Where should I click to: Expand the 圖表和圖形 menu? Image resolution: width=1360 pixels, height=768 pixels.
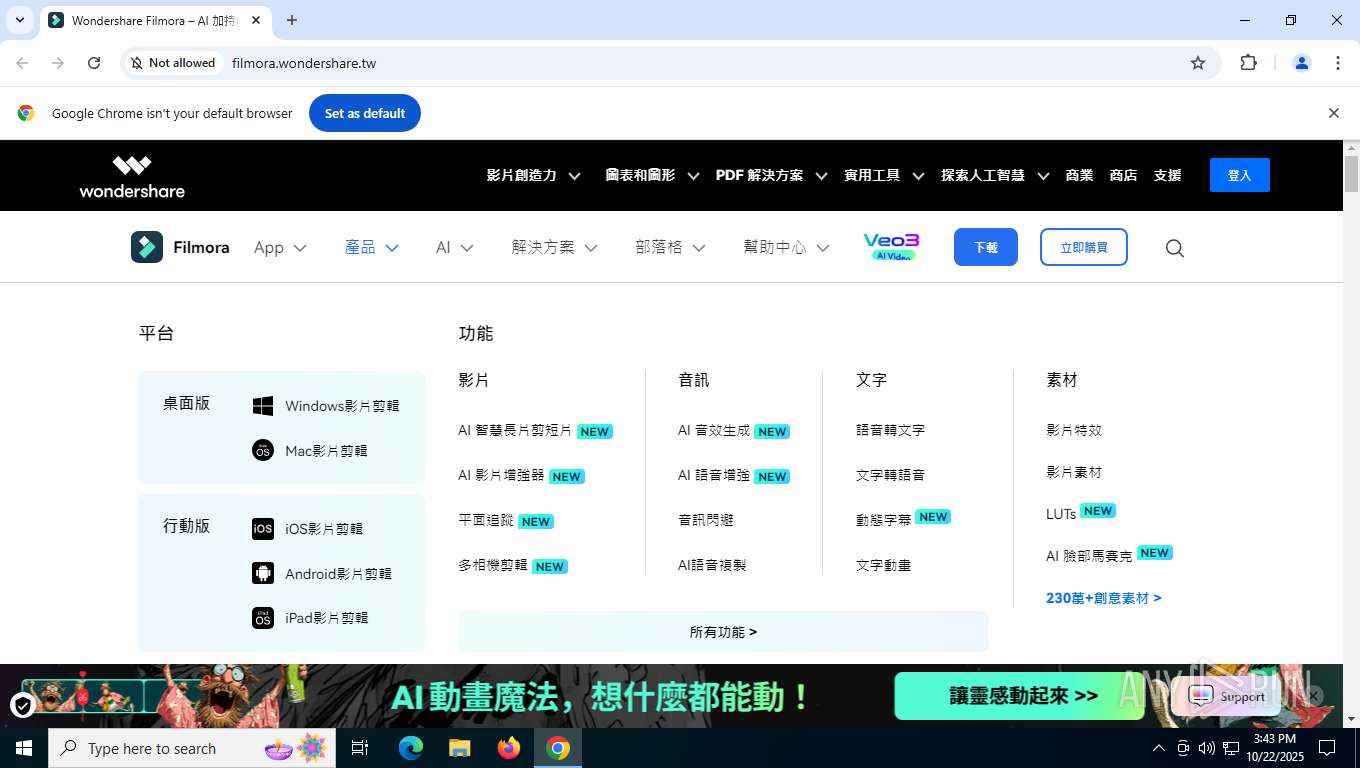click(x=652, y=175)
